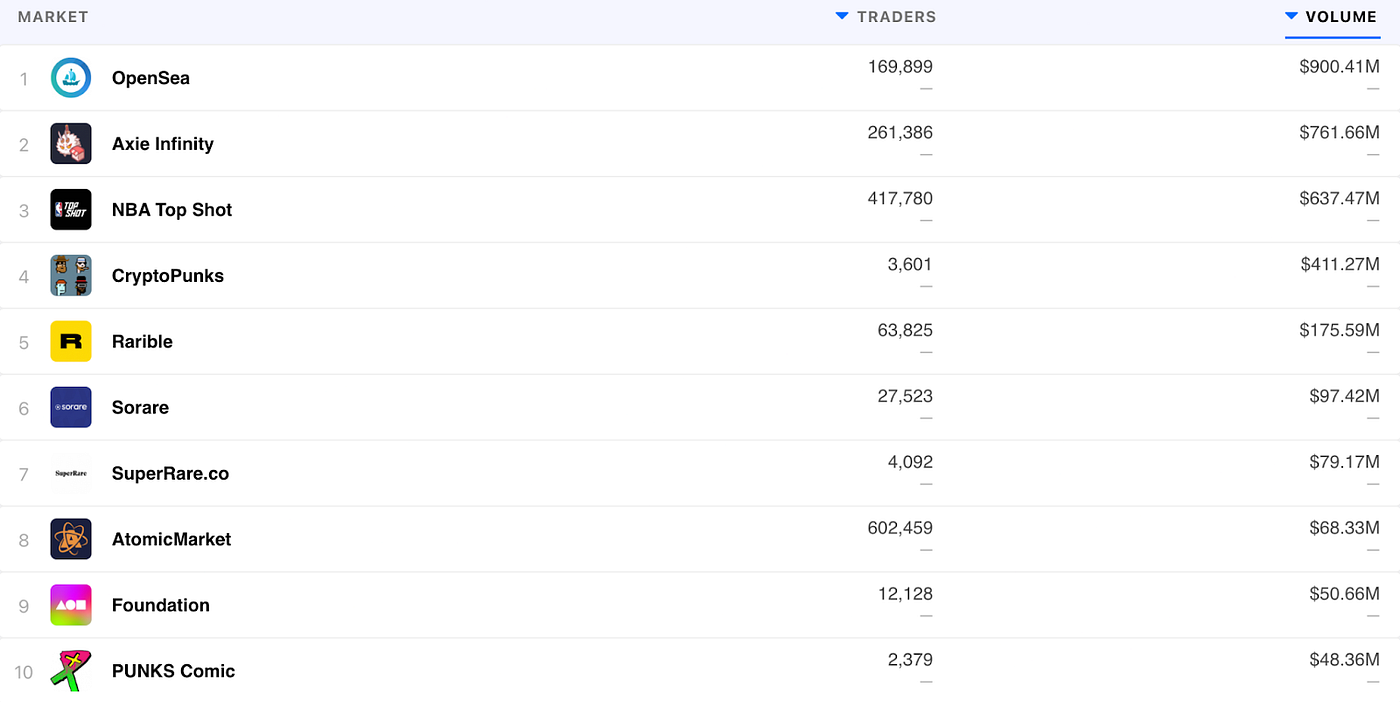Image resolution: width=1400 pixels, height=702 pixels.
Task: Select the traders value 27,523
Action: [x=905, y=397]
